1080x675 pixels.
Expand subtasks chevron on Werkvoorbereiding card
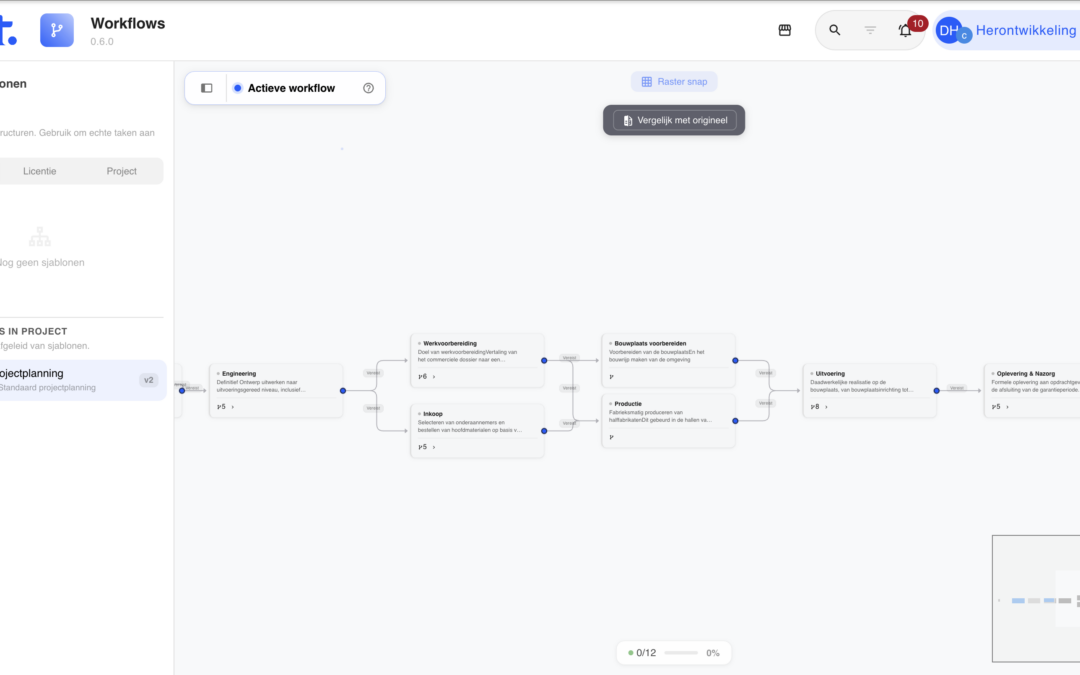pyautogui.click(x=434, y=377)
